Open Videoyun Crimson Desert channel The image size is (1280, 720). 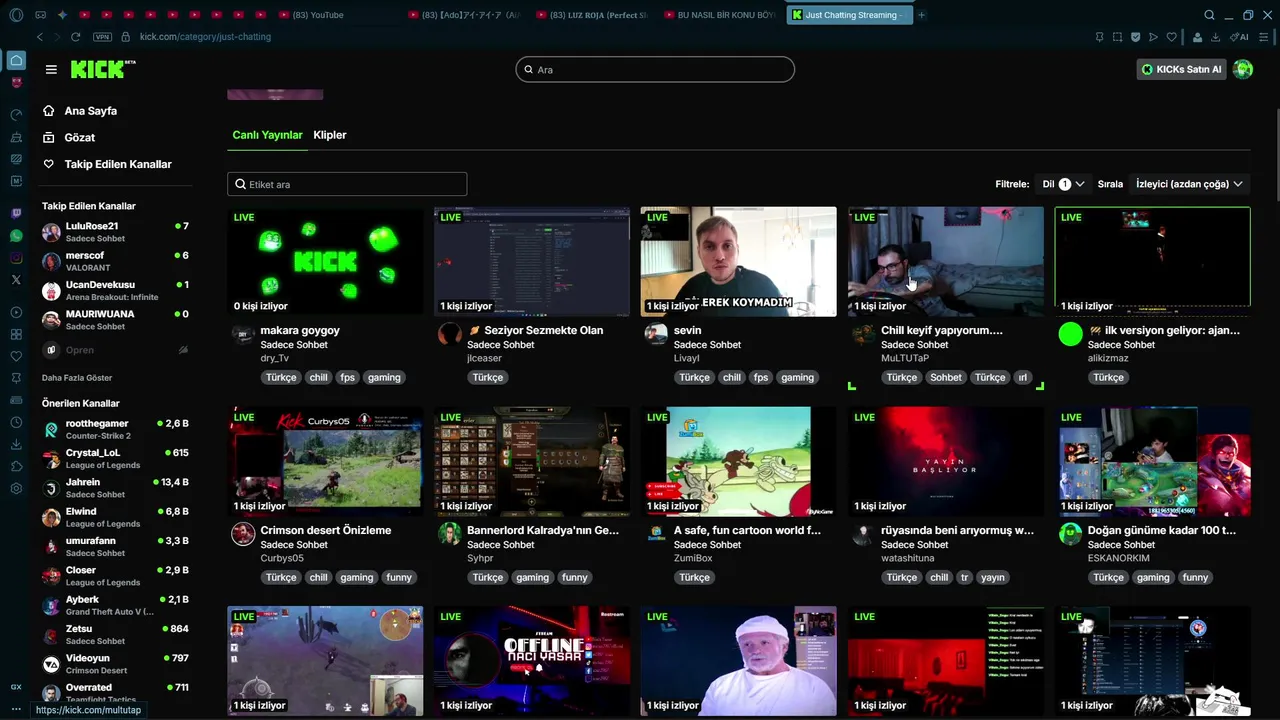[115, 664]
